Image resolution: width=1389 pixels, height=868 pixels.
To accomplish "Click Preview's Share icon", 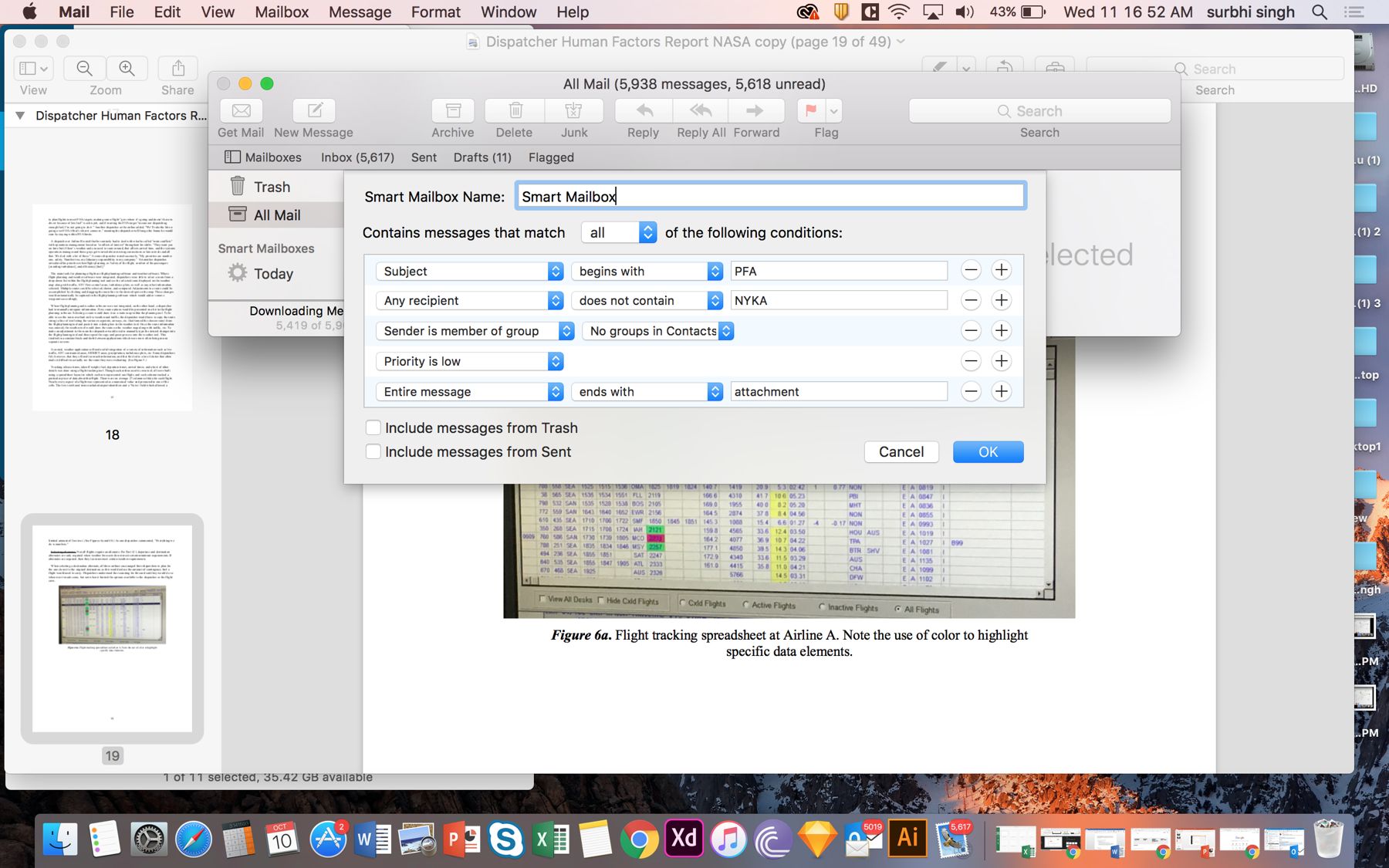I will (178, 69).
